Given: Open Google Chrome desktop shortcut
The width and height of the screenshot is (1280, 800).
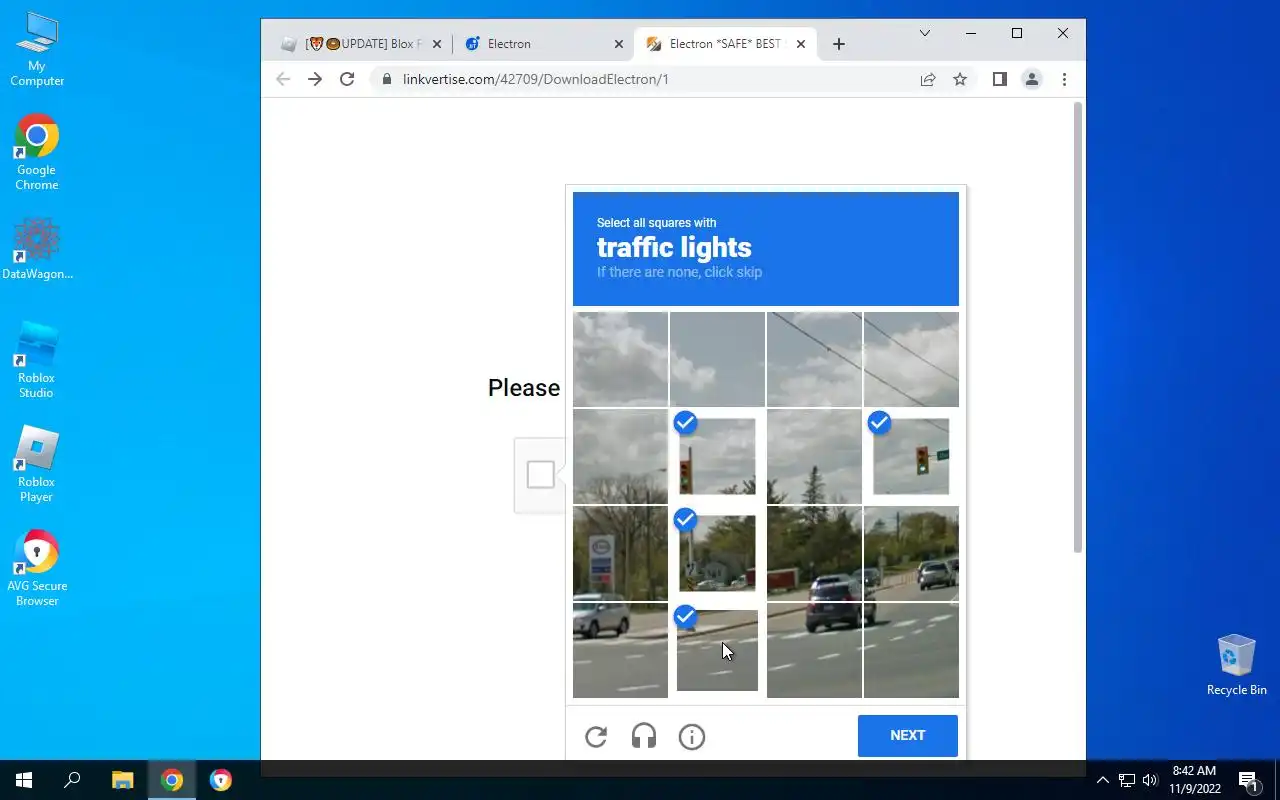Looking at the screenshot, I should click(x=37, y=153).
